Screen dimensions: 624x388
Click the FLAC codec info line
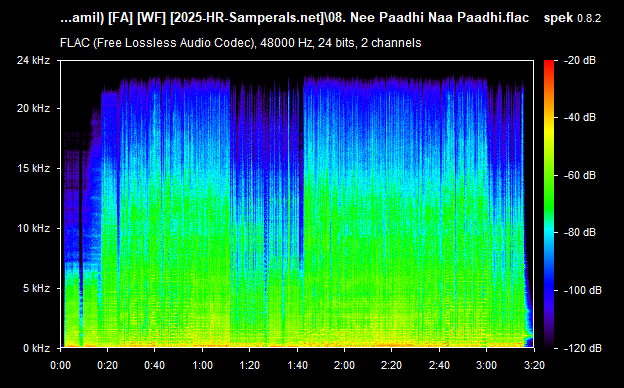click(x=240, y=43)
